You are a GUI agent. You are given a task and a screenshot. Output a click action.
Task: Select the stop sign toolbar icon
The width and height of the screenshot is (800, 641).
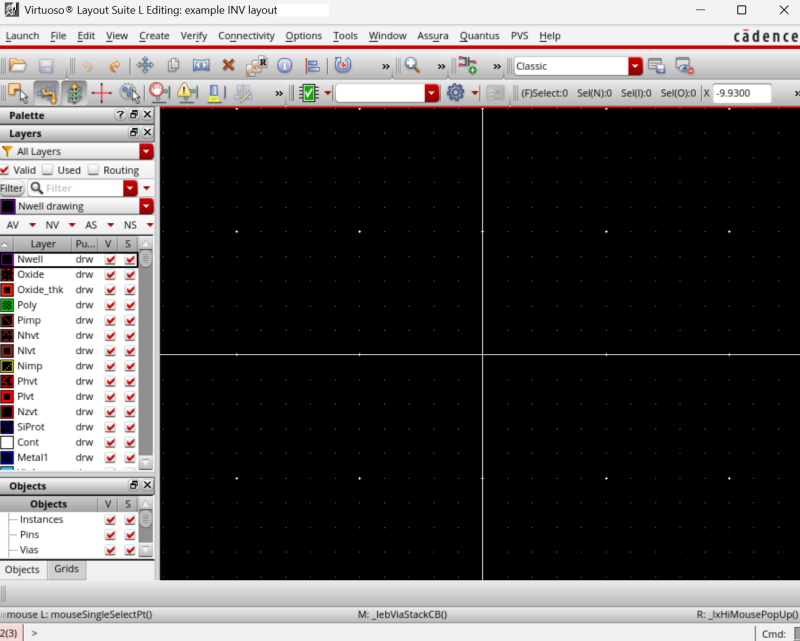(x=156, y=92)
